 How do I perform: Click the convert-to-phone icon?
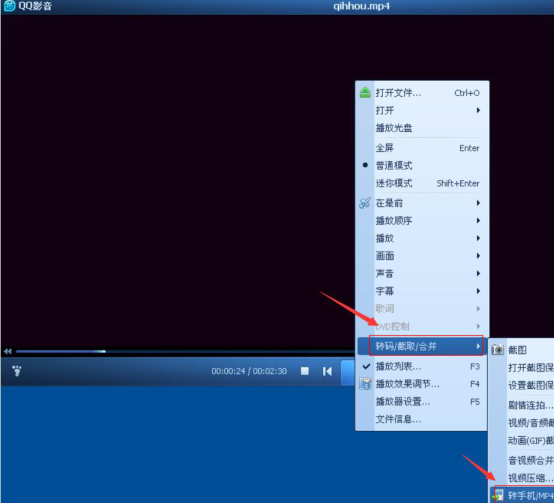(498, 496)
